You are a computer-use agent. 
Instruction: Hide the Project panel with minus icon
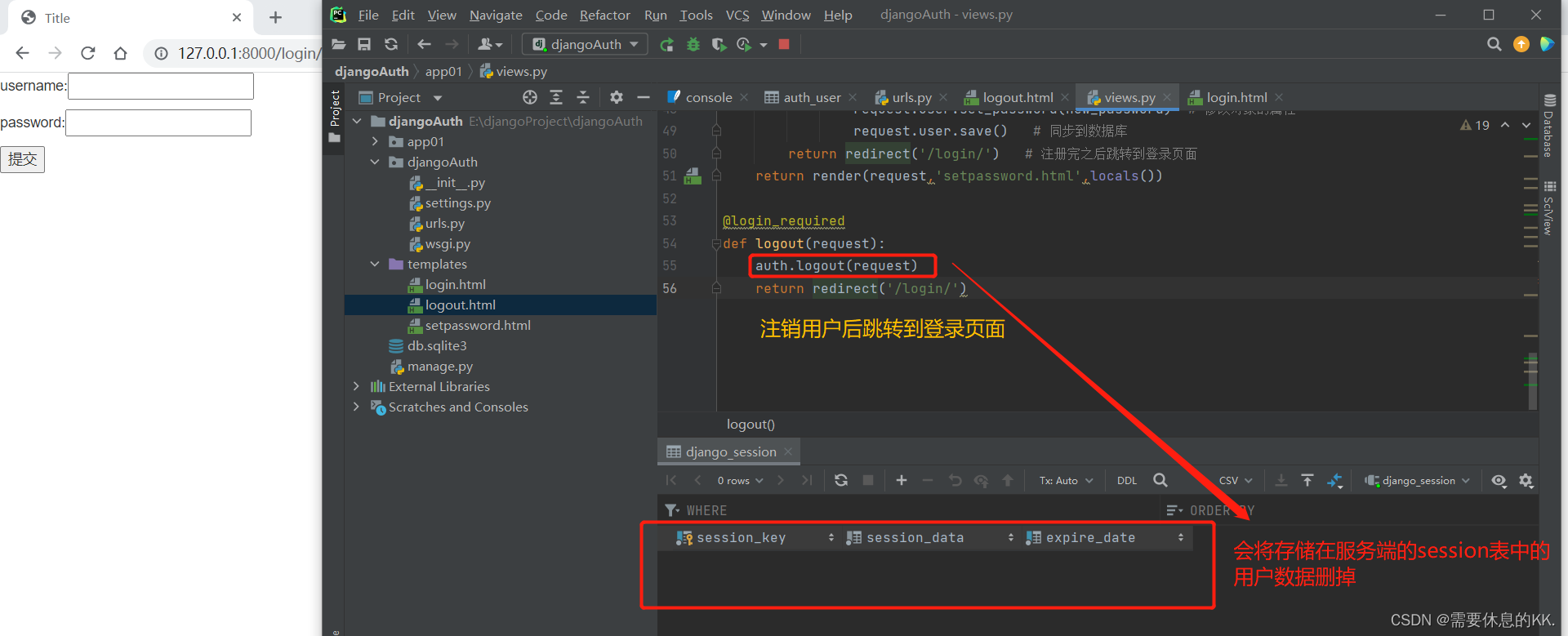point(644,97)
